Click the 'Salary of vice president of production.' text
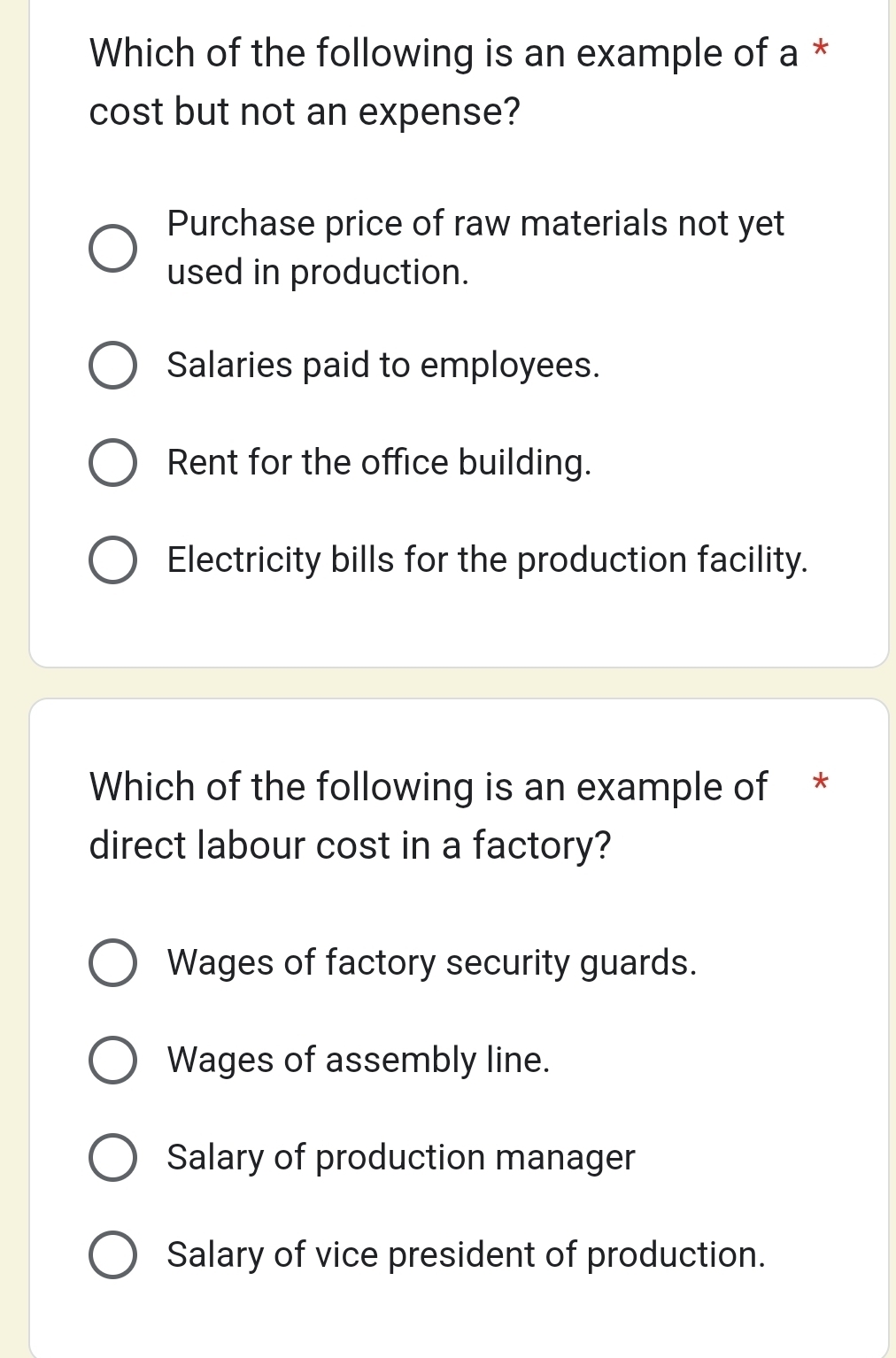This screenshot has width=896, height=1358. 466,1254
